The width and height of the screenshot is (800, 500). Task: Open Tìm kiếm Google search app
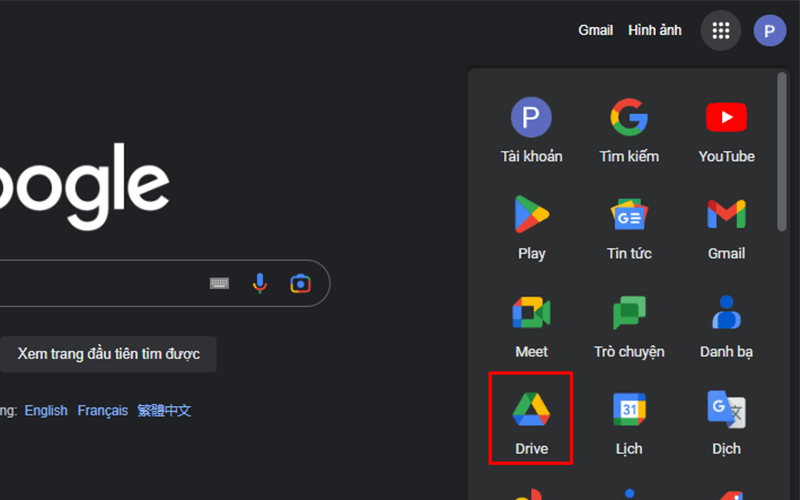[629, 131]
